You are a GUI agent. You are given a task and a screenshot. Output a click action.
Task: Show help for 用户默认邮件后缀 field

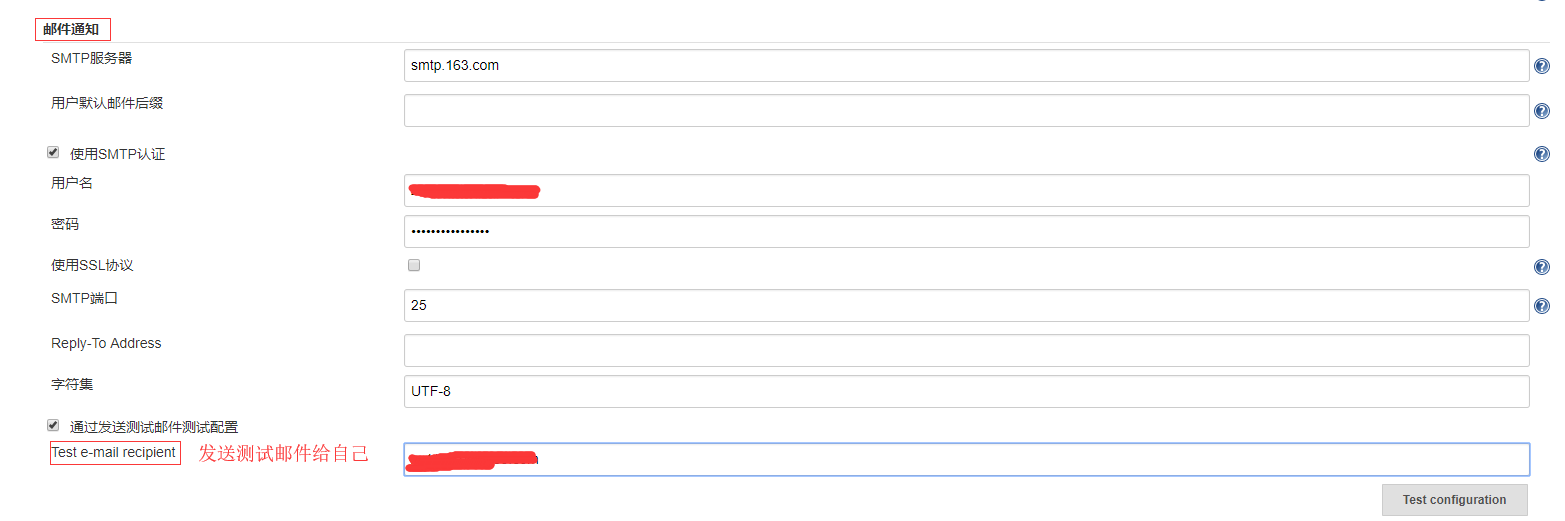[x=1541, y=111]
